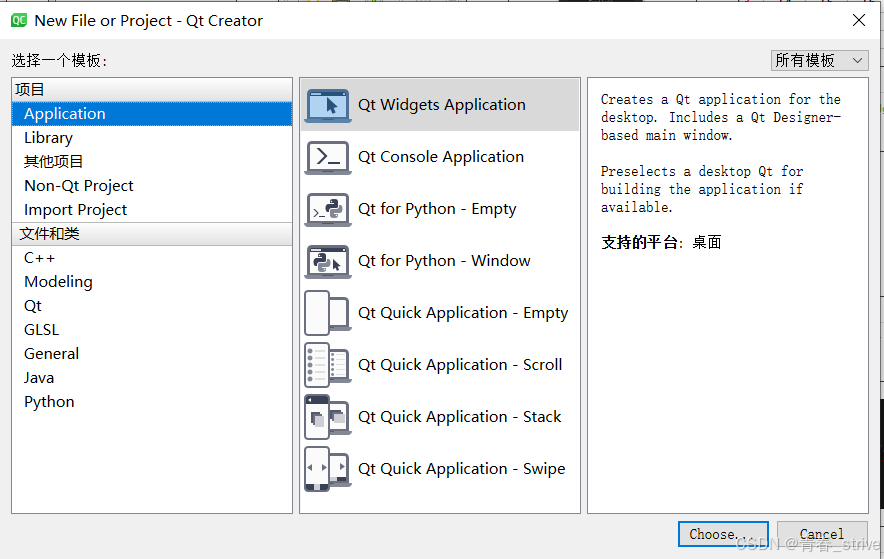Click the Qt Quick Application - Empty icon

coord(328,313)
